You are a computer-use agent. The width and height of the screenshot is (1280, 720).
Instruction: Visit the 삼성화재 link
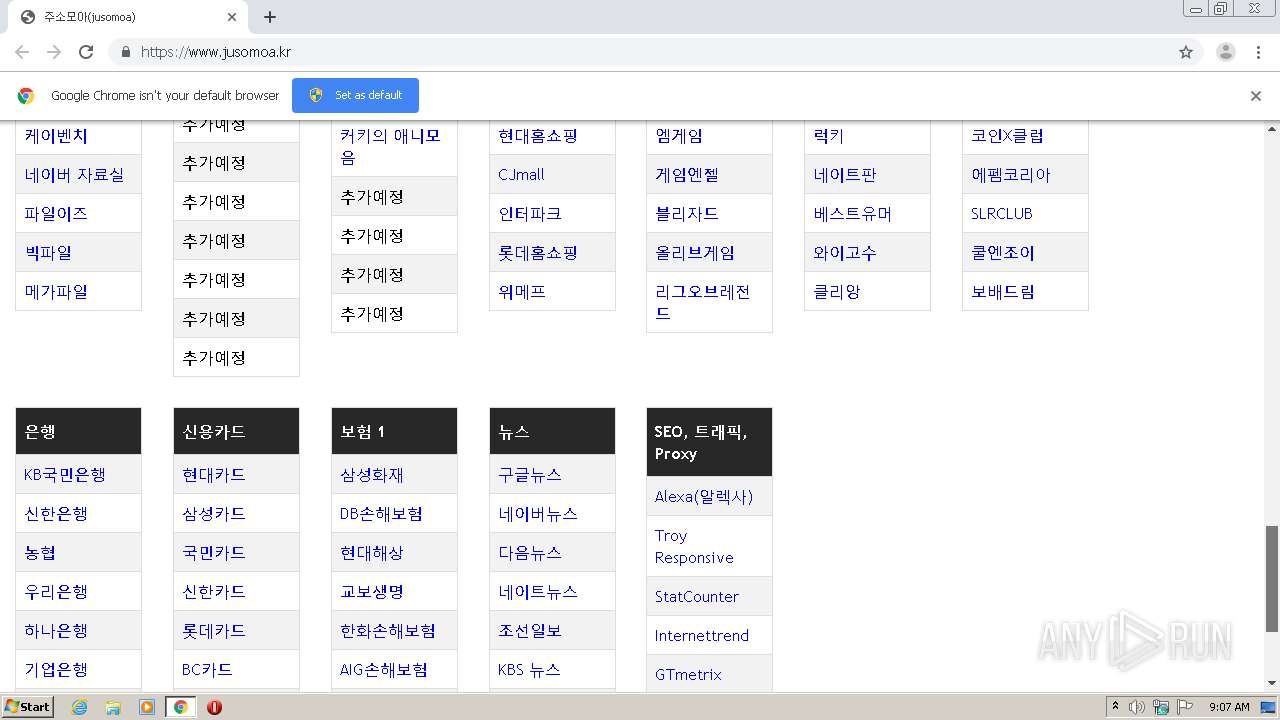pos(372,475)
